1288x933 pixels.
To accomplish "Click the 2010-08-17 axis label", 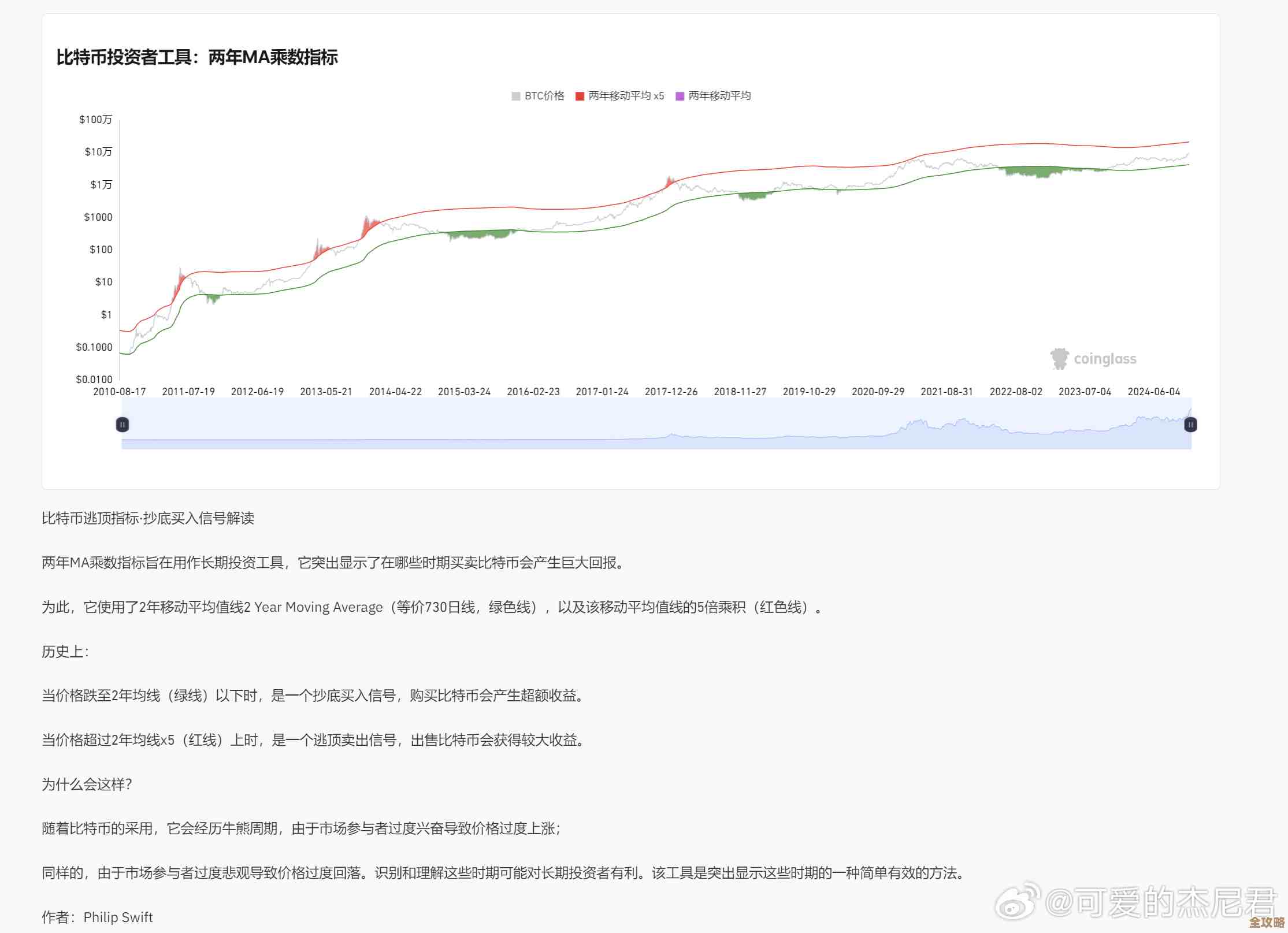I will click(118, 391).
